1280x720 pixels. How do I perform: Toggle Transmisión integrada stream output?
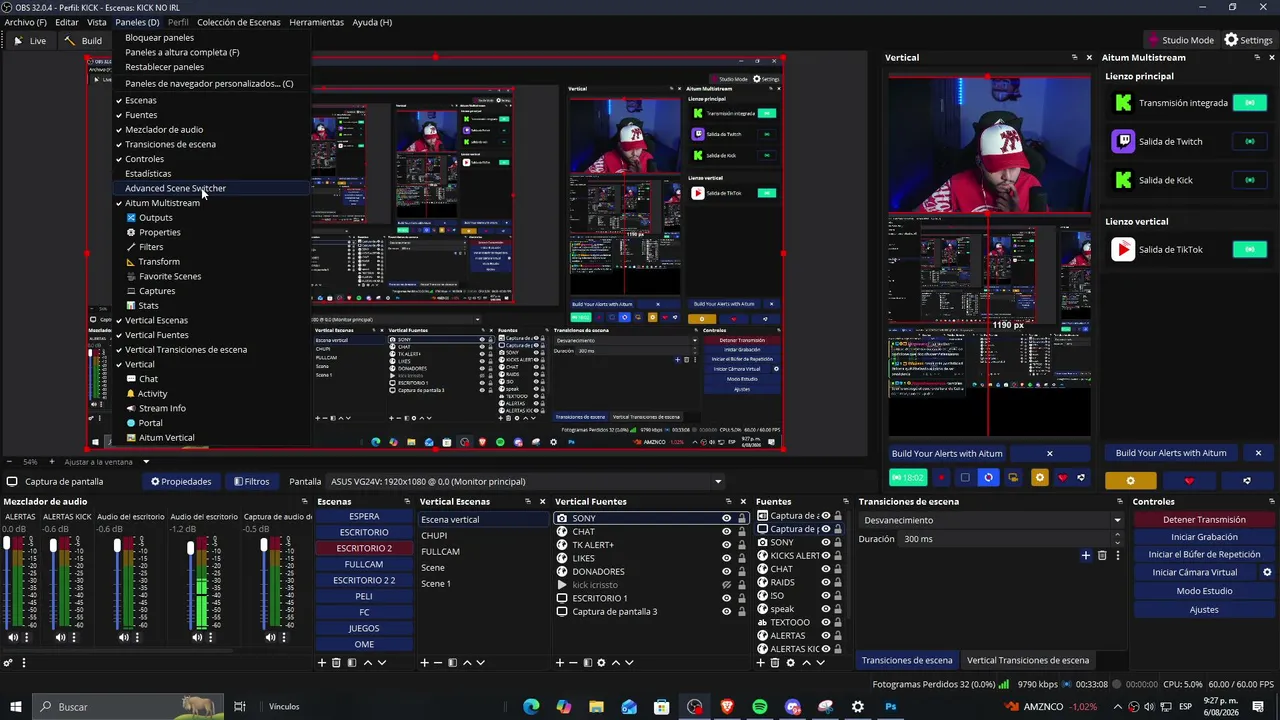click(1249, 103)
